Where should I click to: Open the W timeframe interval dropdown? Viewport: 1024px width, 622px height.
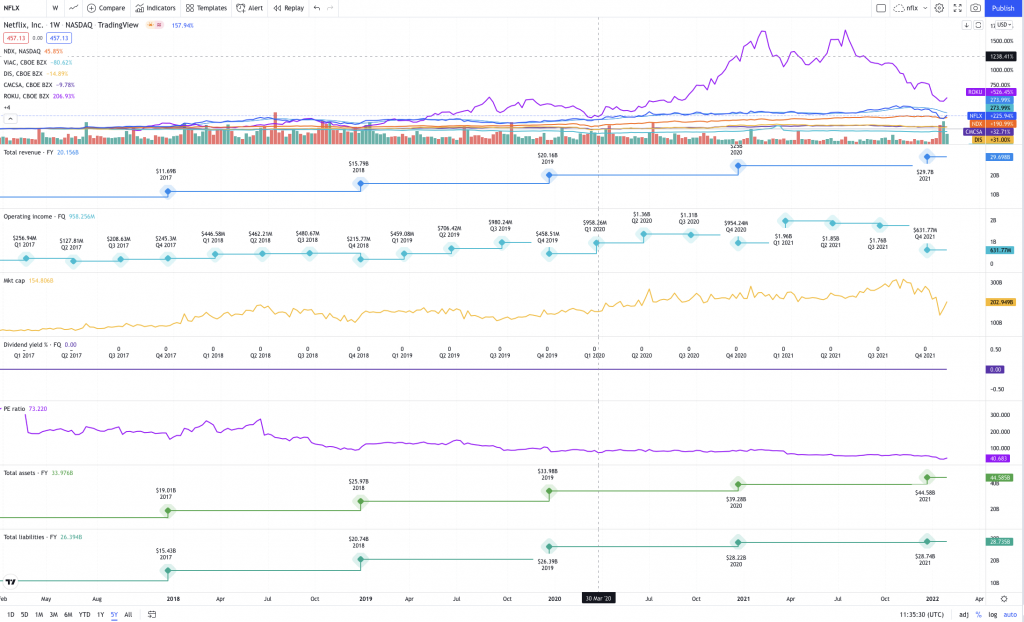point(56,8)
